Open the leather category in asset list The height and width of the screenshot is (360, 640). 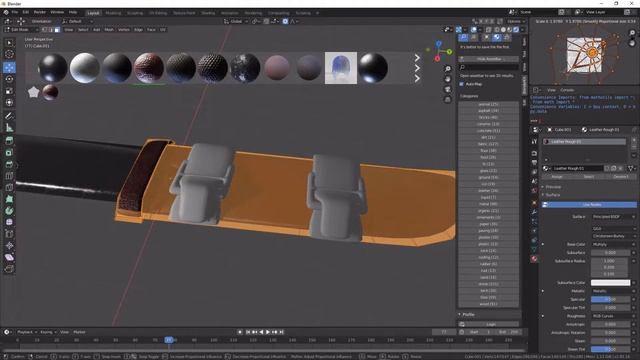(x=488, y=191)
